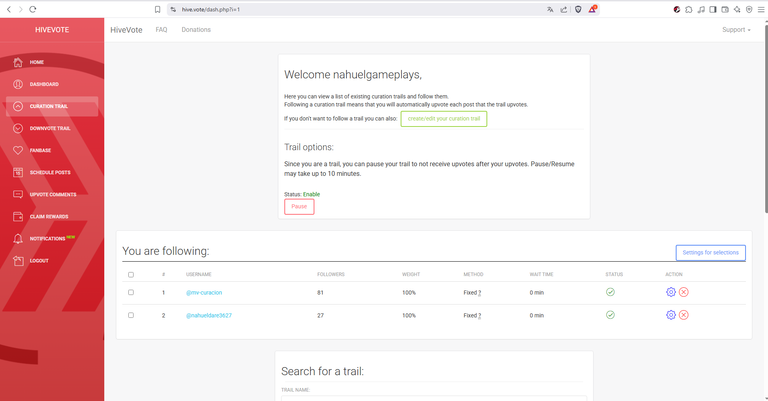Open the Brave Shields icon

[x=578, y=9]
